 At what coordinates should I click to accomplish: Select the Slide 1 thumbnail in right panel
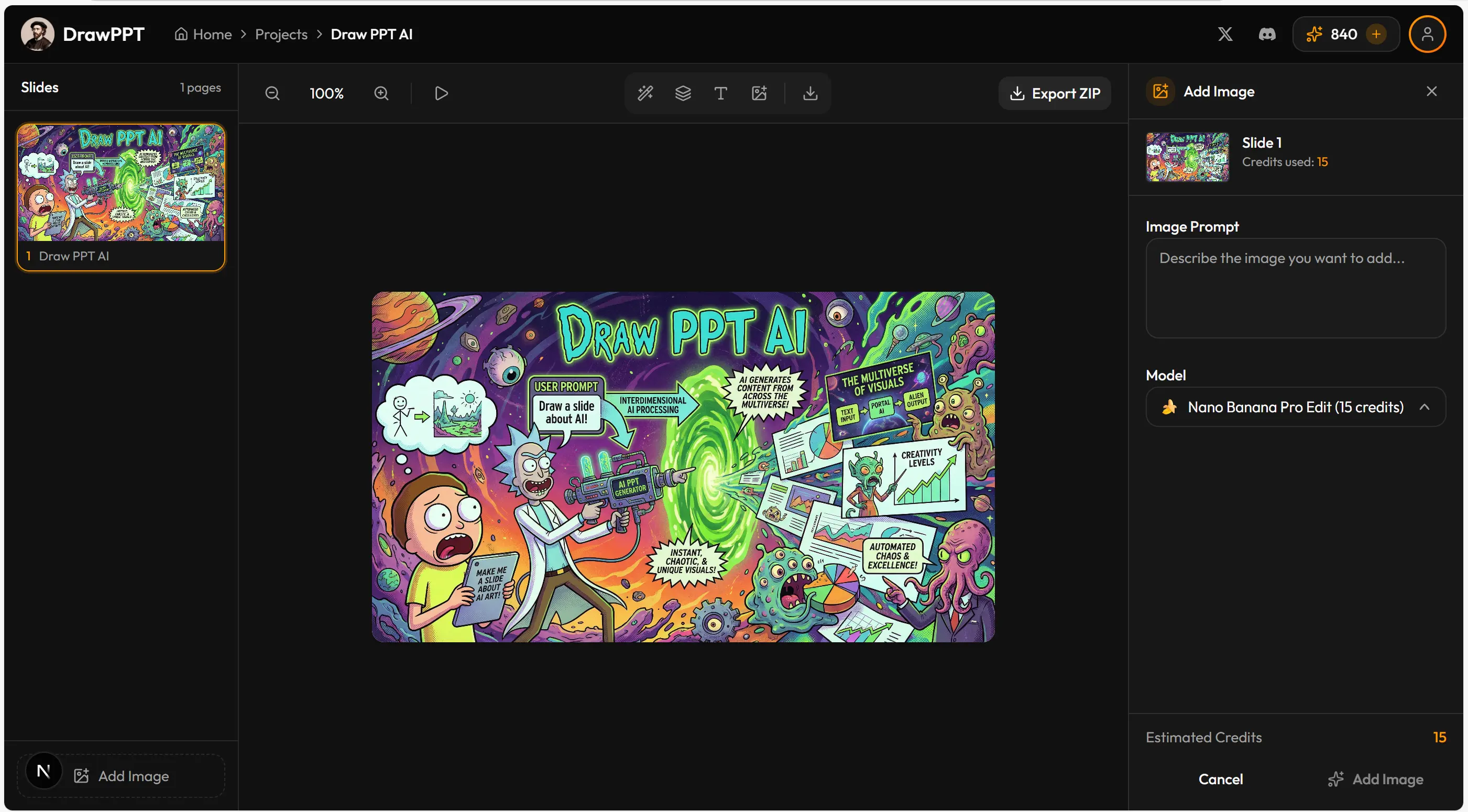click(1187, 157)
